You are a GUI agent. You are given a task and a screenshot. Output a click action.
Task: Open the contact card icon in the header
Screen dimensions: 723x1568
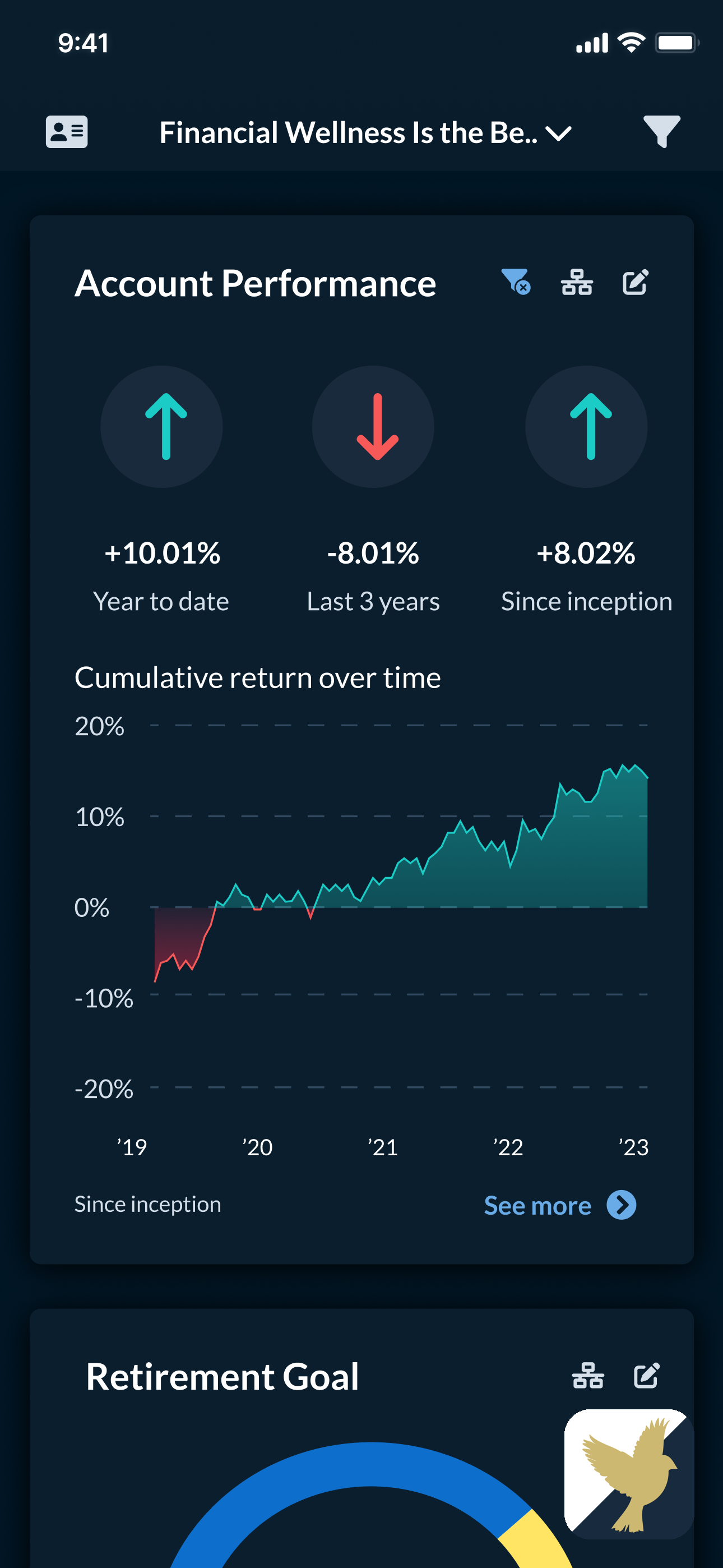[x=67, y=132]
